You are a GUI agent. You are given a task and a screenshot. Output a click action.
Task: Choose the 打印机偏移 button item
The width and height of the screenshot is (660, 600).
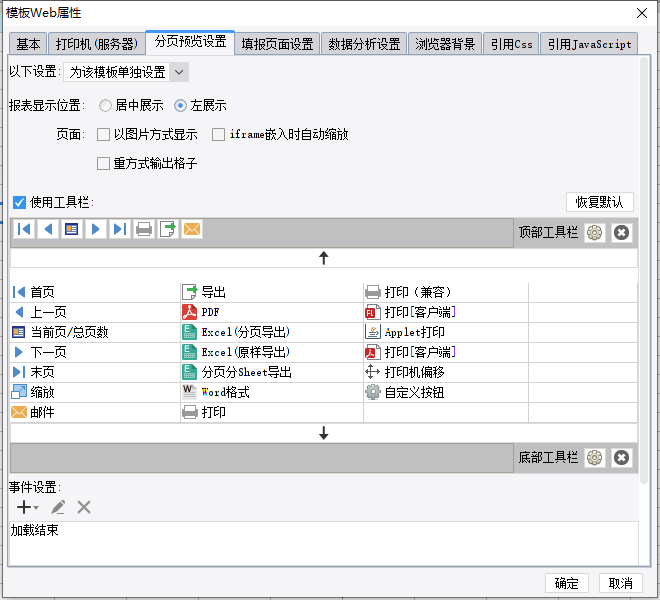[x=446, y=372]
